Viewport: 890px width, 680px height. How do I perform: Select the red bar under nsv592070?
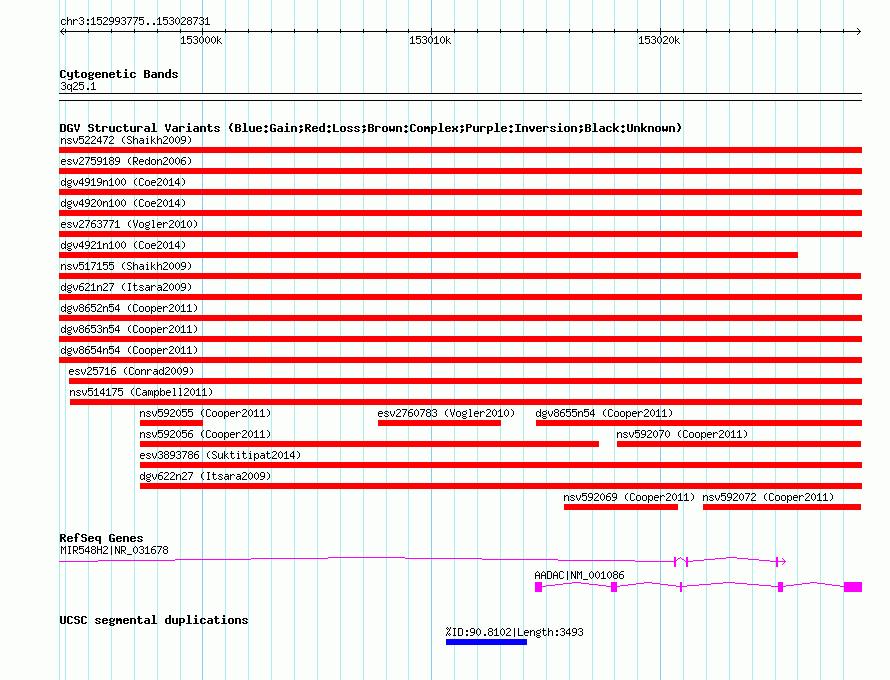[x=739, y=444]
